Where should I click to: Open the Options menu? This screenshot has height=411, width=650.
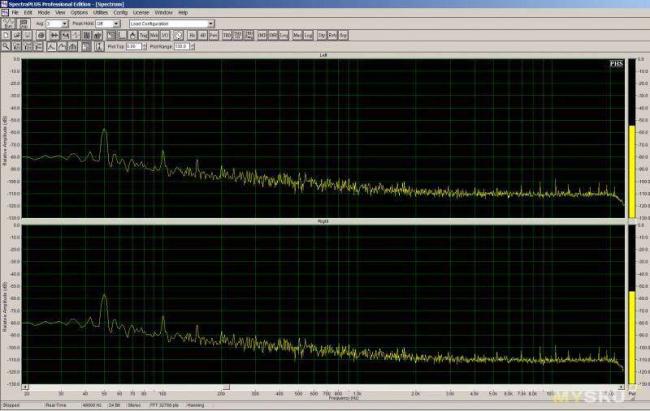[x=79, y=12]
